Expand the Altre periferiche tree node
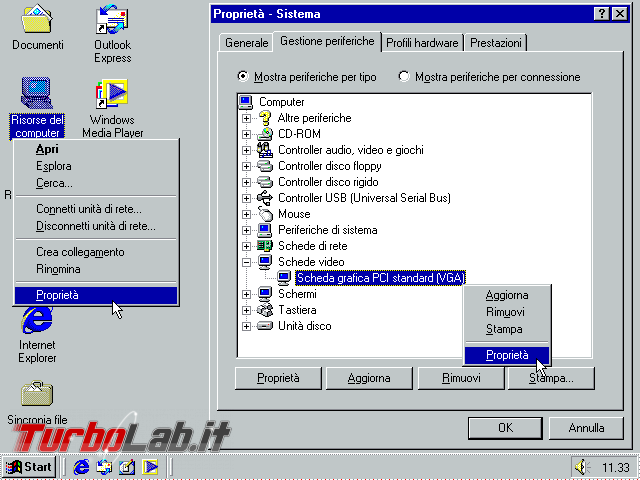 pyautogui.click(x=246, y=118)
